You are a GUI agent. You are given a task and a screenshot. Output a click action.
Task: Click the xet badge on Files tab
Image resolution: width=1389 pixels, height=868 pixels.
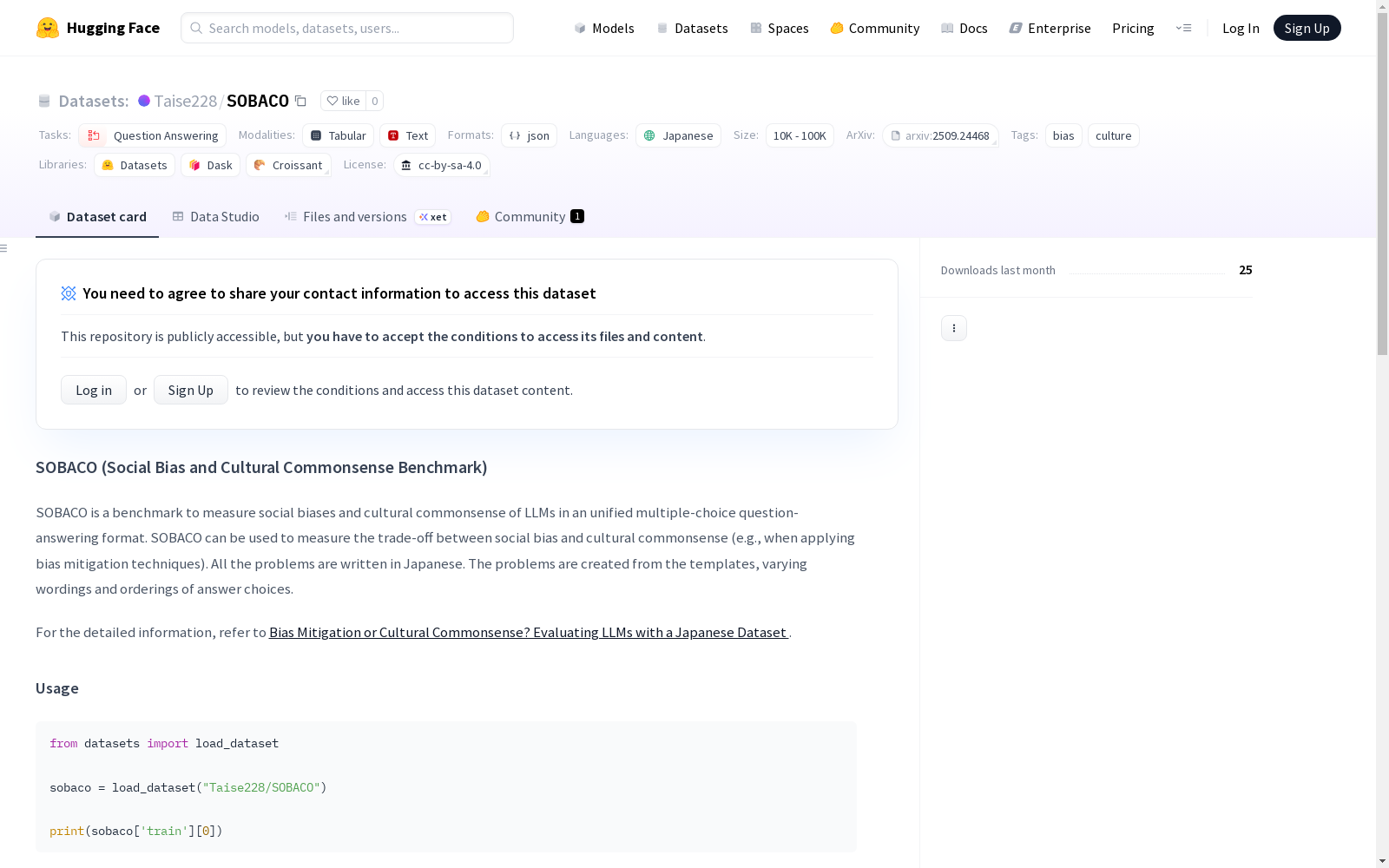coord(433,217)
